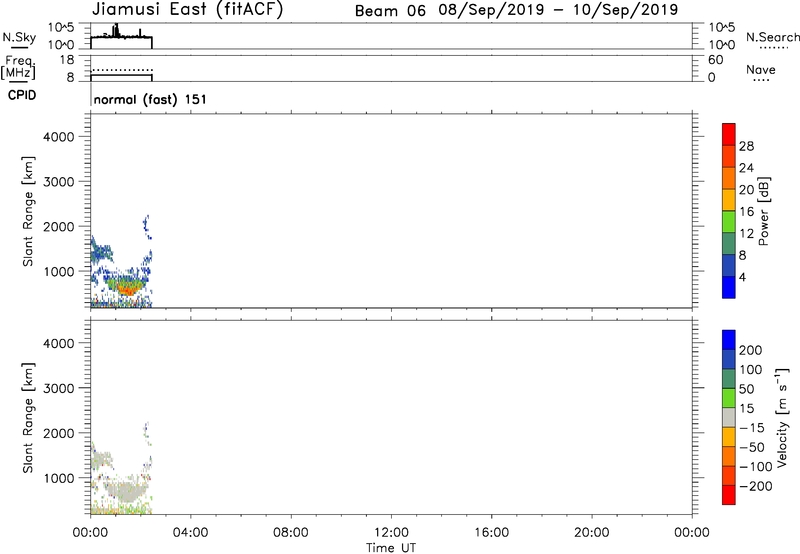This screenshot has width=800, height=554.
Task: Click the '08:00' time tick label
Action: pyautogui.click(x=291, y=533)
